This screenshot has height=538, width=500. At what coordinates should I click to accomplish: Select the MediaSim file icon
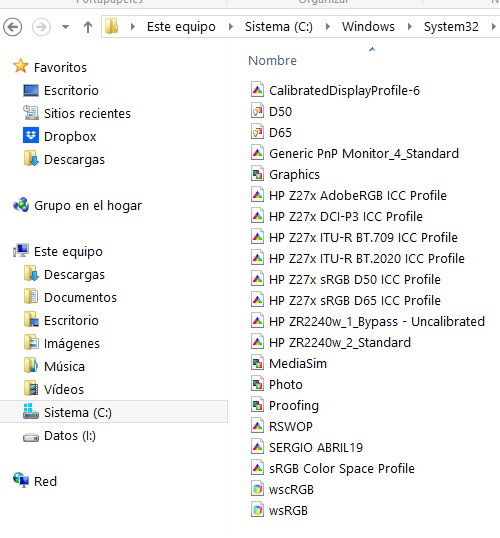coord(257,363)
